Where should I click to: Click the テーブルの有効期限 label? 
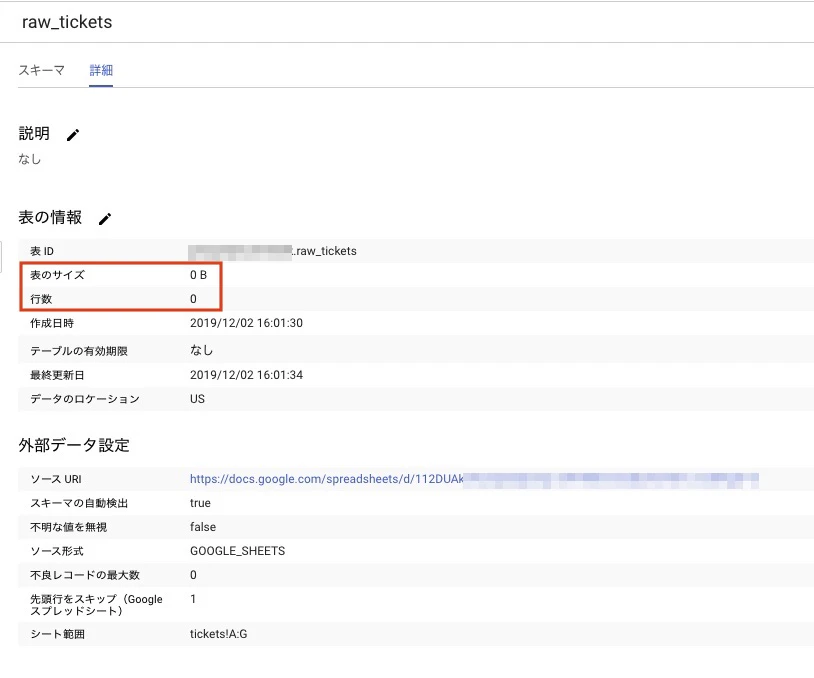click(x=79, y=351)
